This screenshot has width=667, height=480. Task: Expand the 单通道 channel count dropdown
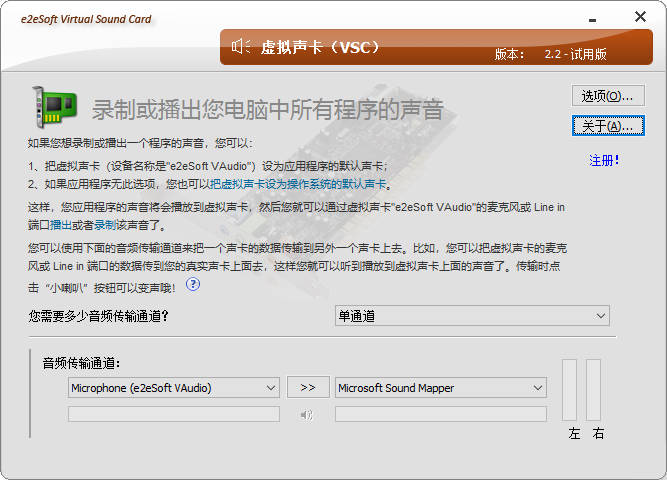click(472, 316)
